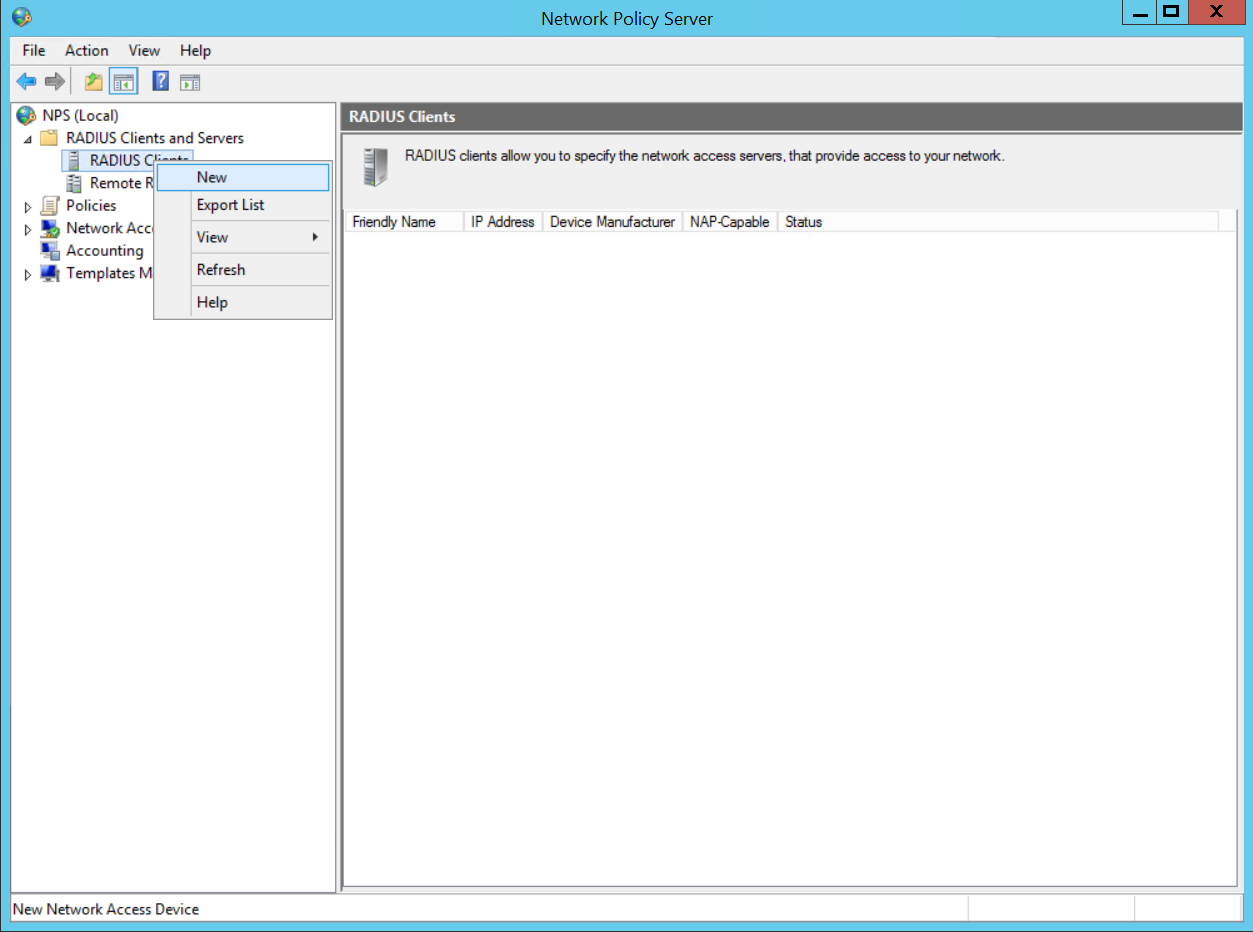Expand the Network Access Protection node
Viewport: 1253px width, 932px height.
(x=28, y=229)
